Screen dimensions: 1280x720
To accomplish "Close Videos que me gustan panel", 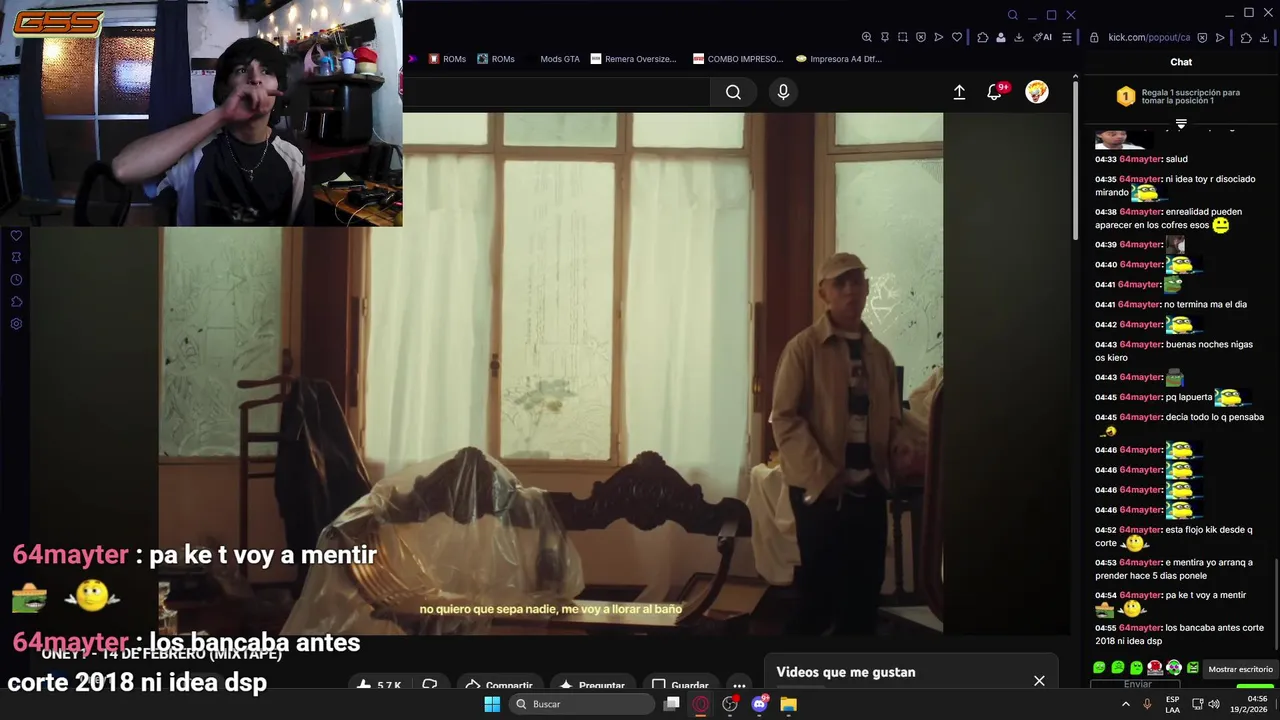I will [x=1039, y=681].
